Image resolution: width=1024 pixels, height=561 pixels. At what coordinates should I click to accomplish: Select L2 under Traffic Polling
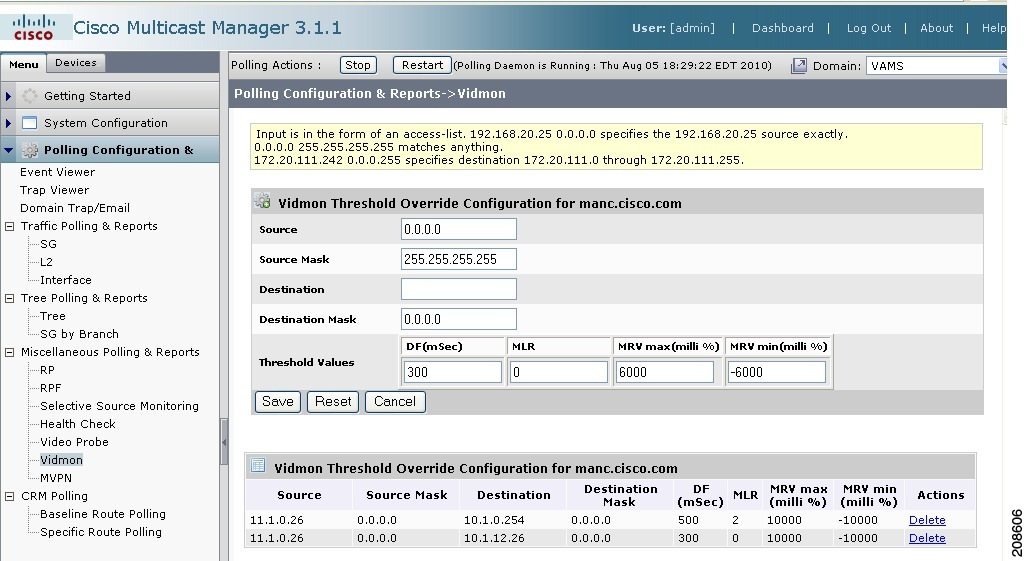[46, 263]
